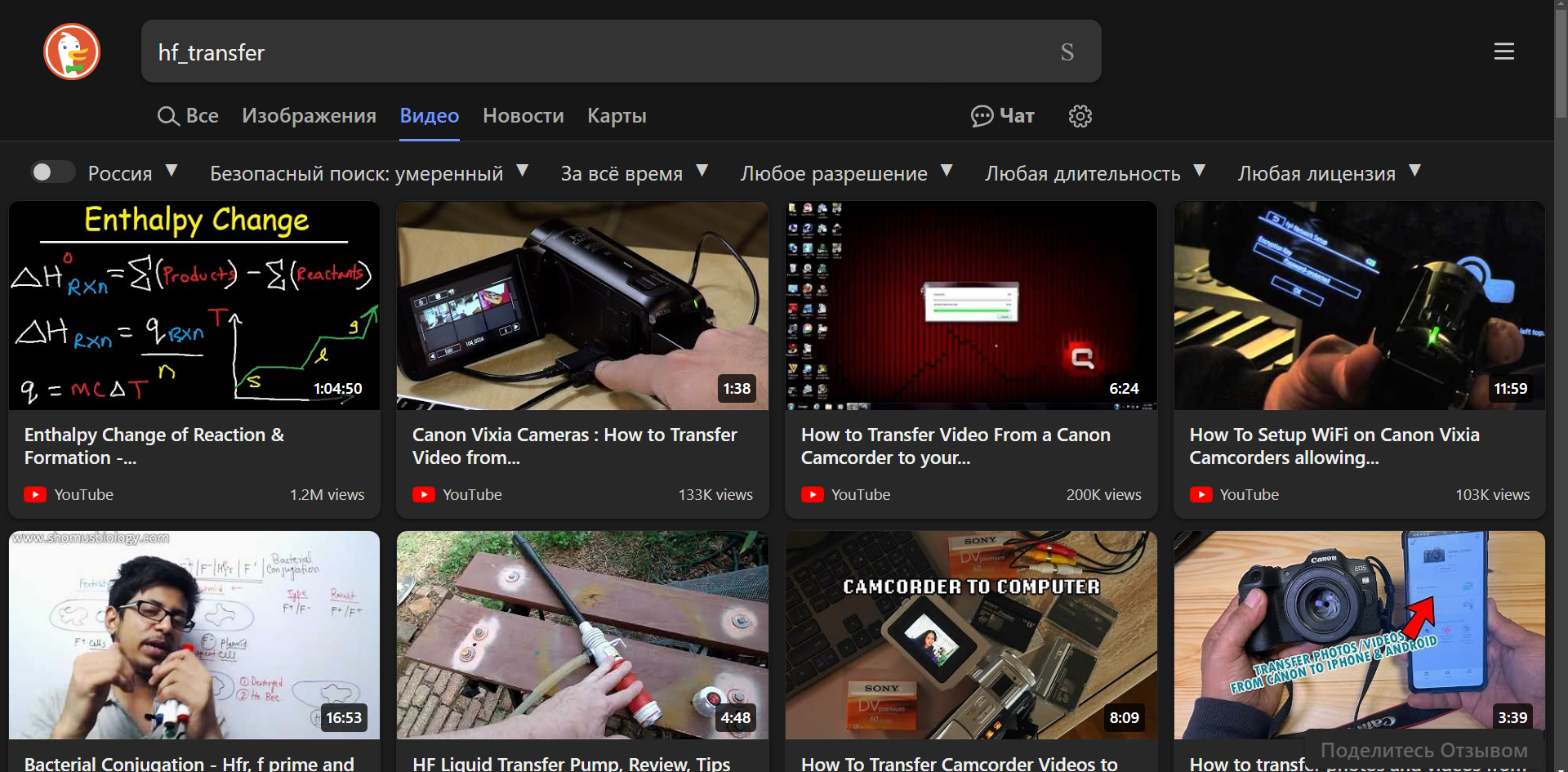This screenshot has height=772, width=1568.
Task: Click Canon to iPhone 3:39 thumbnail
Action: [x=1360, y=636]
